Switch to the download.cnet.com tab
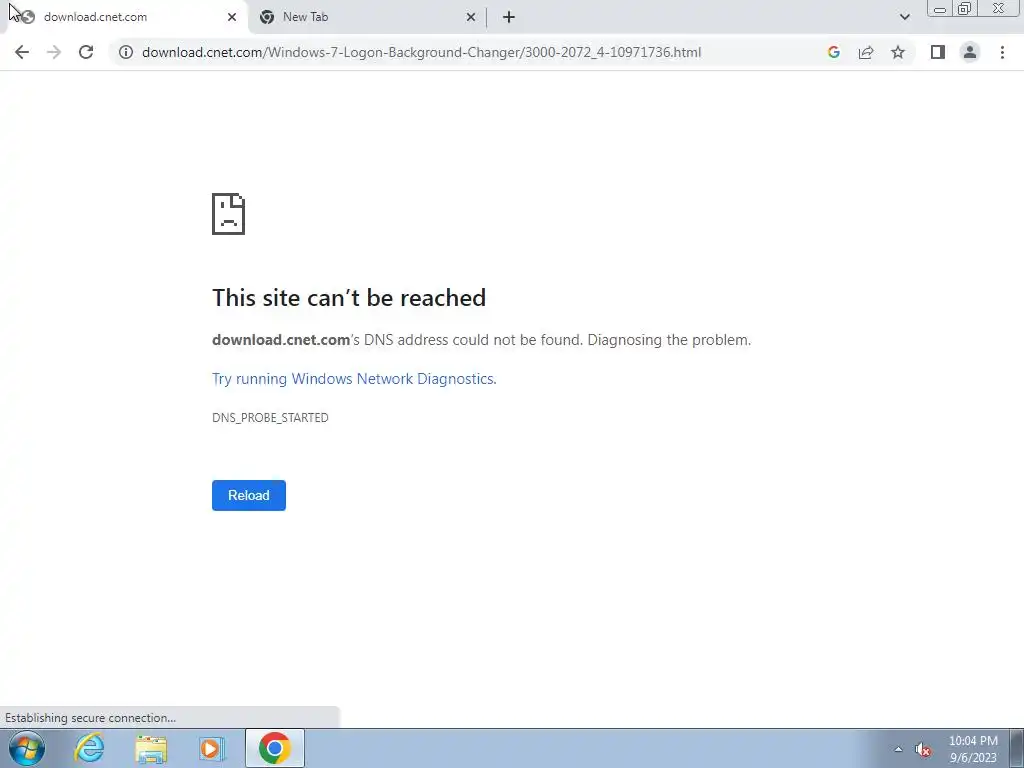 coord(124,17)
